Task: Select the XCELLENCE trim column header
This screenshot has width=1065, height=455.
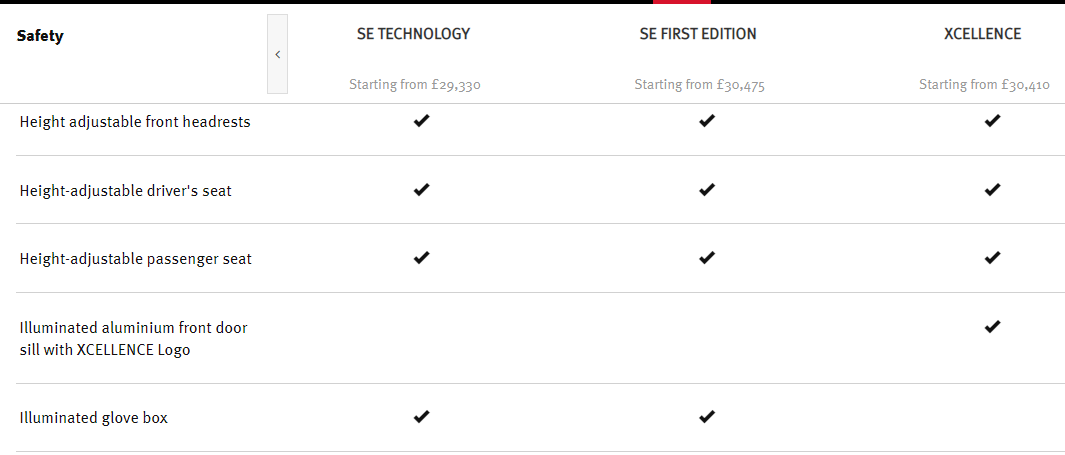Action: 982,34
